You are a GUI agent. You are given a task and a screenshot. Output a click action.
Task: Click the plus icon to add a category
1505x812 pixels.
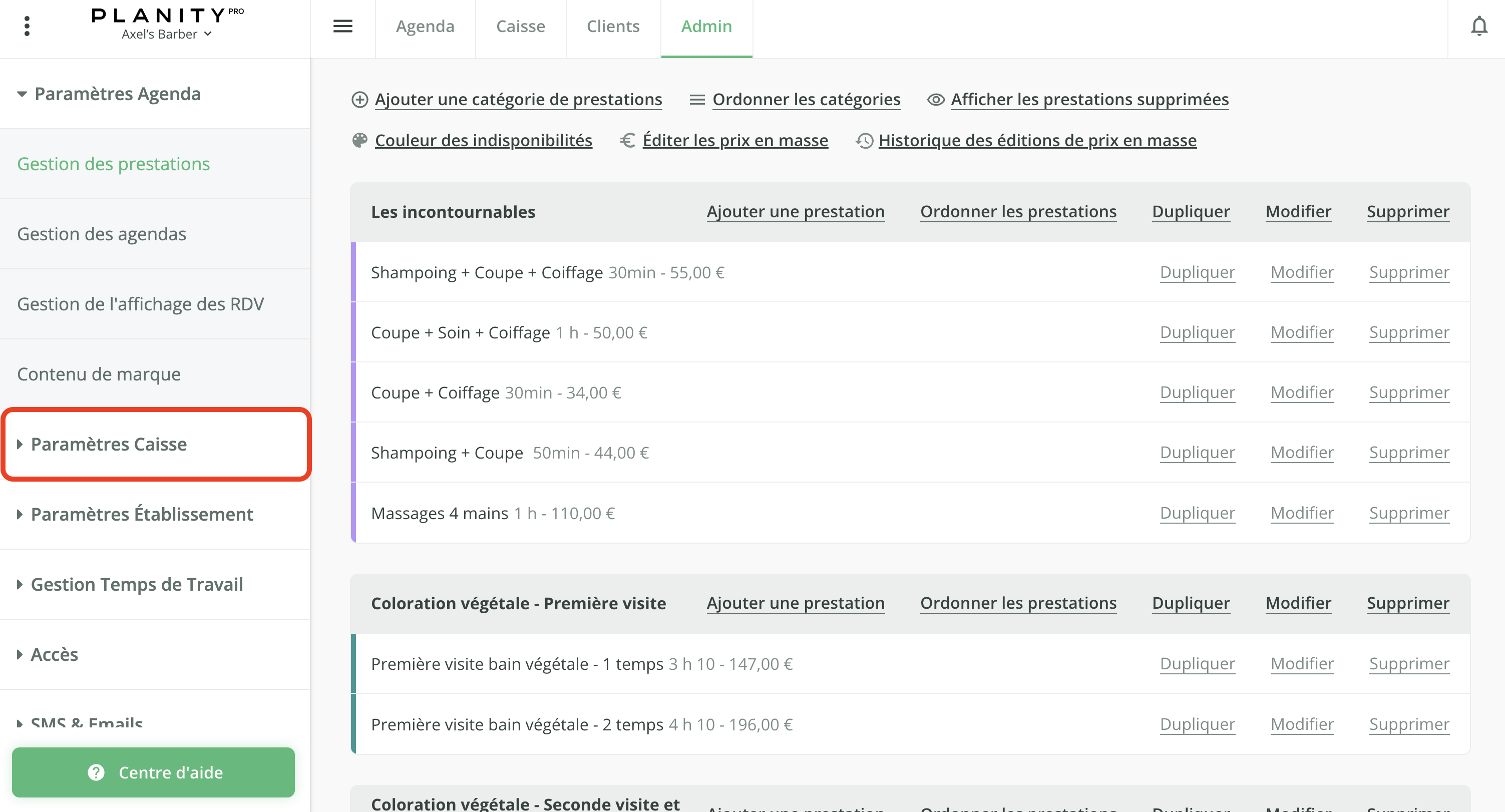click(359, 99)
